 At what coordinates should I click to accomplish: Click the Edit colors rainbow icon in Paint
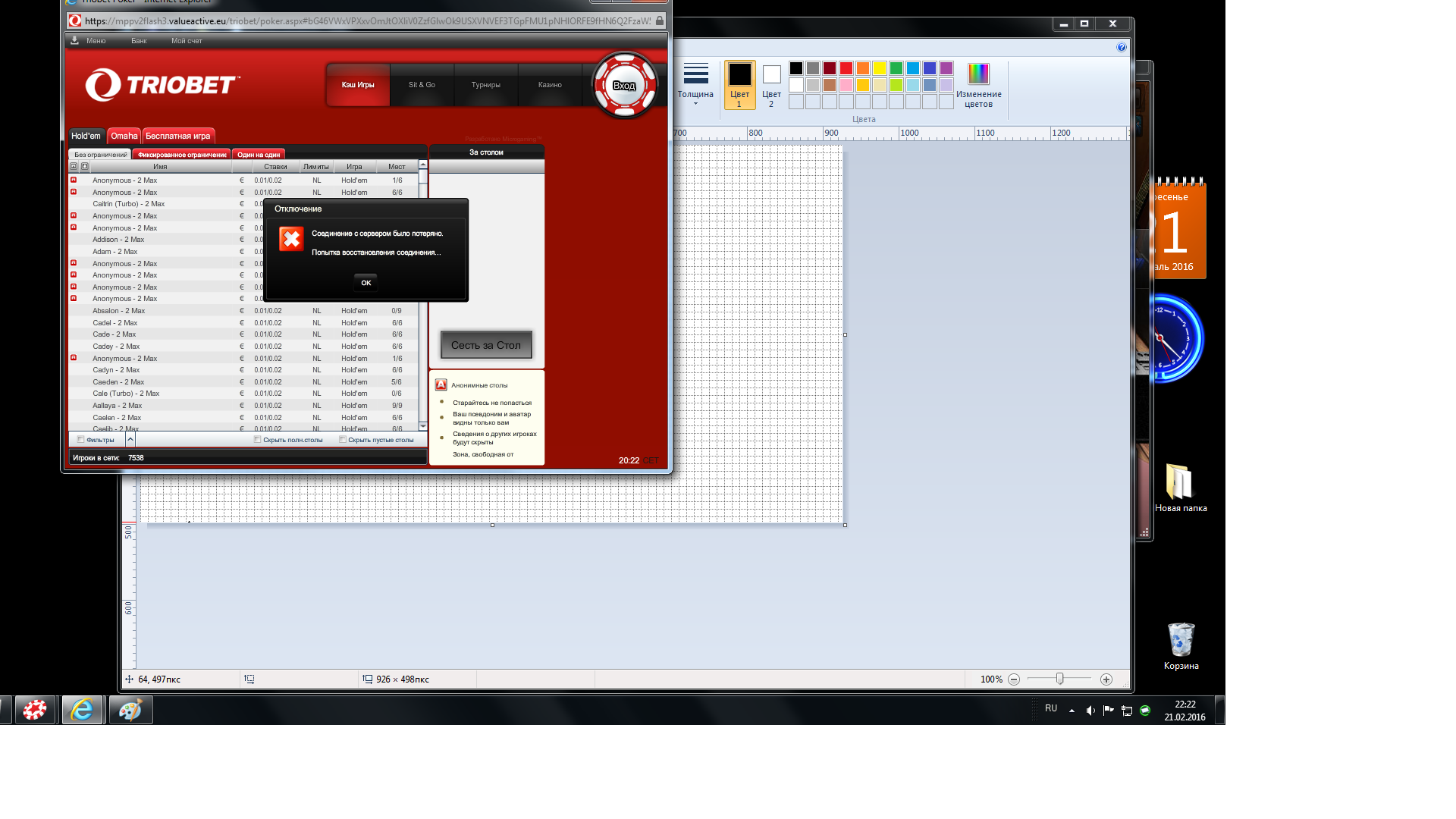[x=978, y=85]
